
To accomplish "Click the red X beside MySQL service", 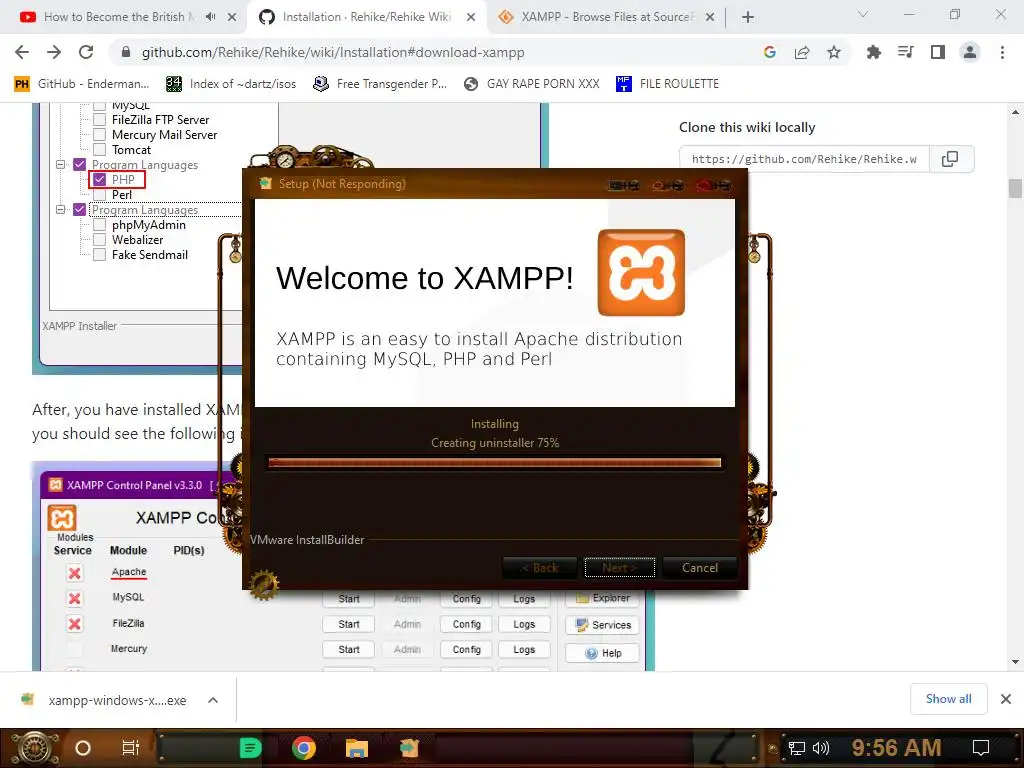I will coord(74,598).
